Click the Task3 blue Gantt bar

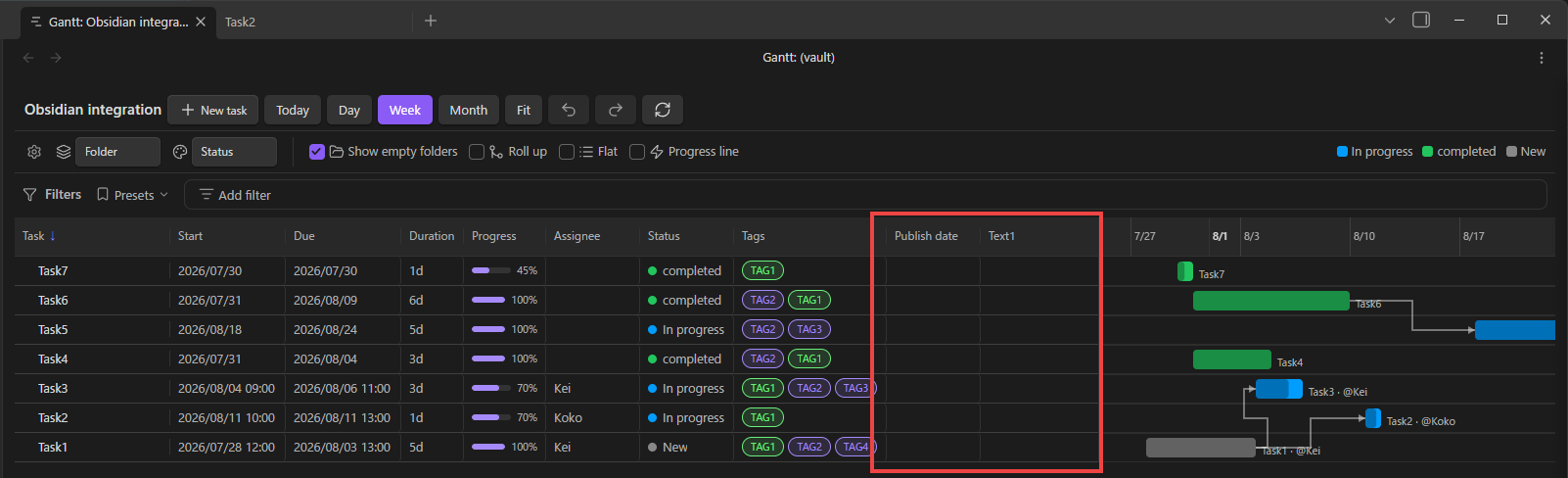pyautogui.click(x=1278, y=389)
